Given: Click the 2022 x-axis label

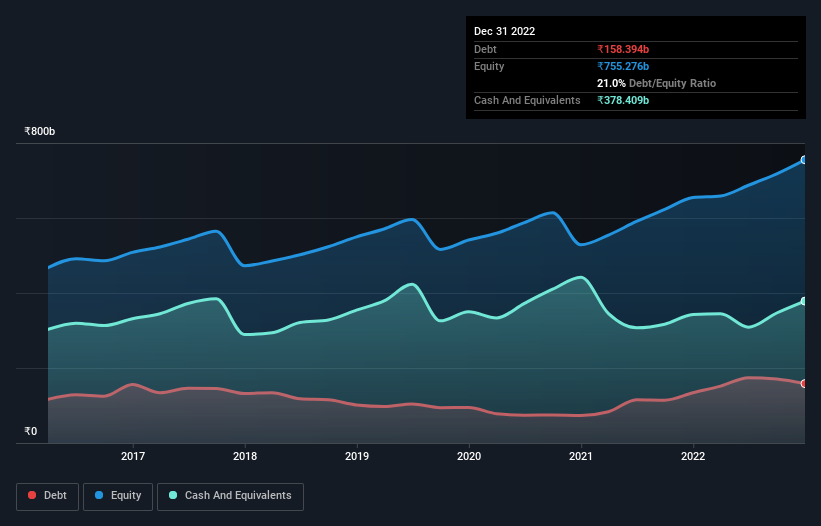Looking at the screenshot, I should click(x=693, y=456).
